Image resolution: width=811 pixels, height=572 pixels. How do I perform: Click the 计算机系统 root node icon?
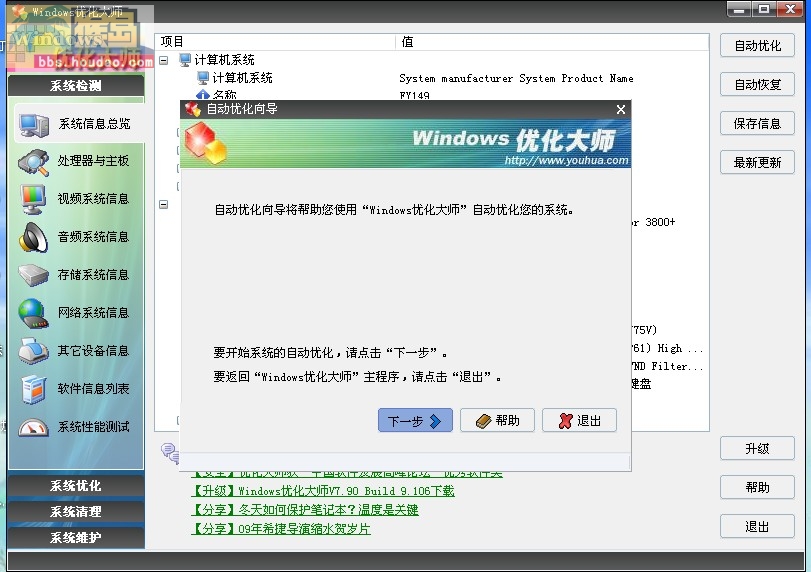click(x=185, y=60)
